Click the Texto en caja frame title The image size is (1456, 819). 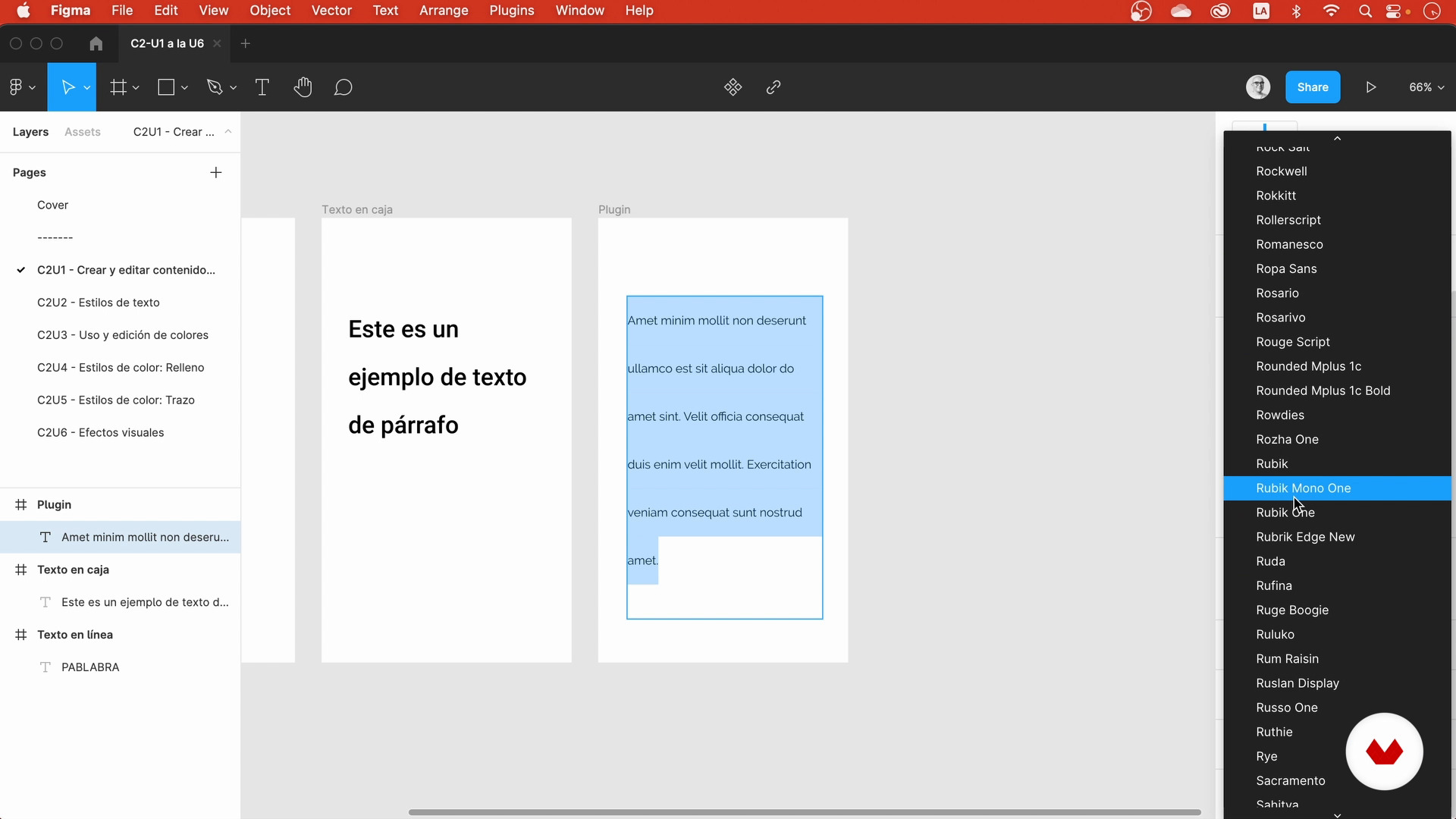pos(357,209)
